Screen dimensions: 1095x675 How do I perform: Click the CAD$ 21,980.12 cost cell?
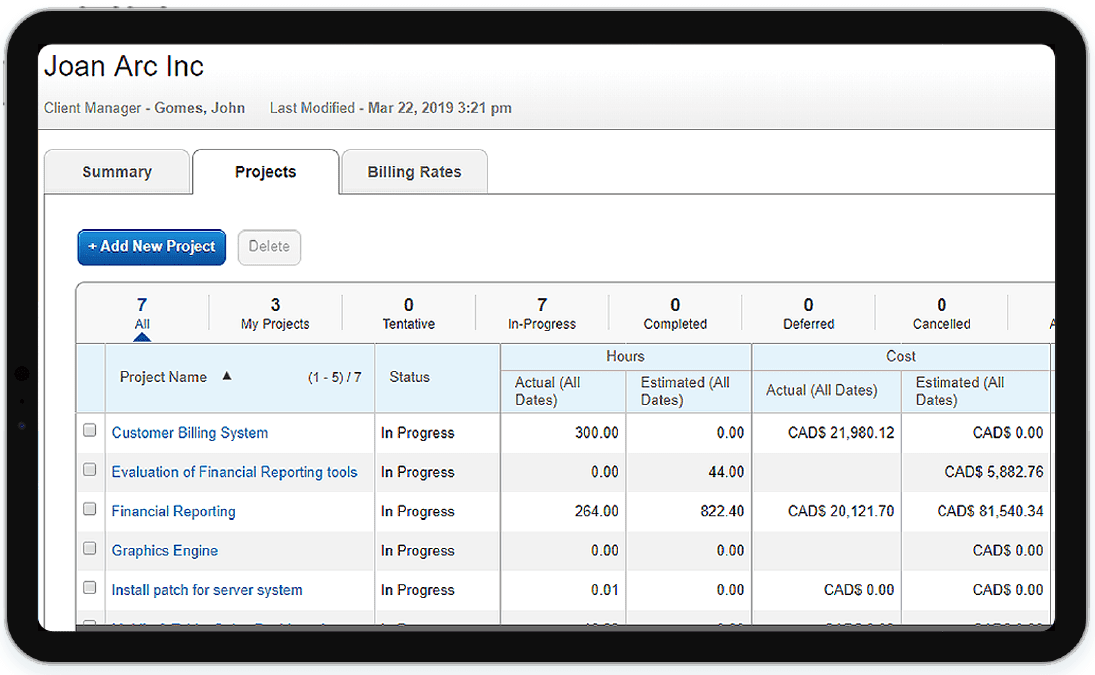[841, 433]
